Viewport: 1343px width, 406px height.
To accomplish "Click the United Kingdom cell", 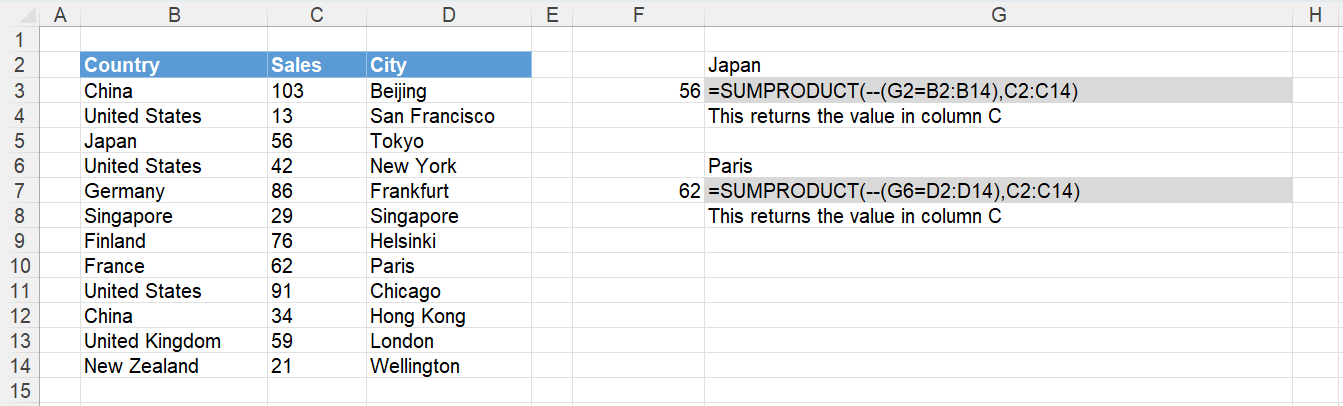I will (x=174, y=341).
